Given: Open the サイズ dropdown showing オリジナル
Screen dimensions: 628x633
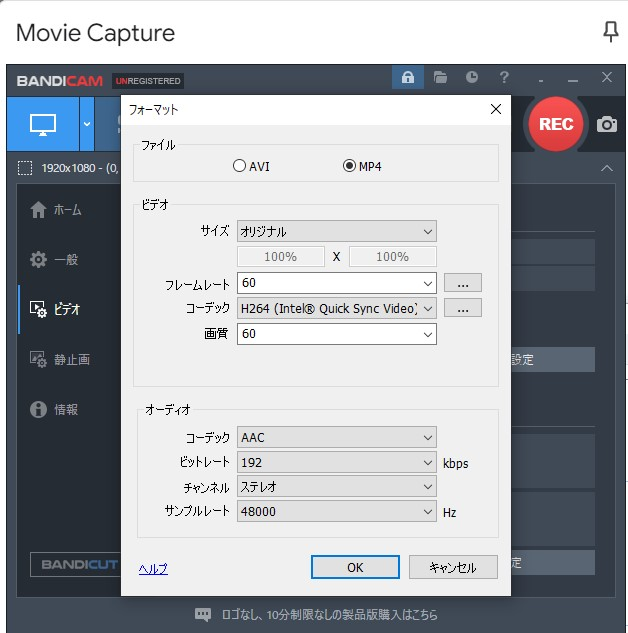Looking at the screenshot, I should coord(337,232).
